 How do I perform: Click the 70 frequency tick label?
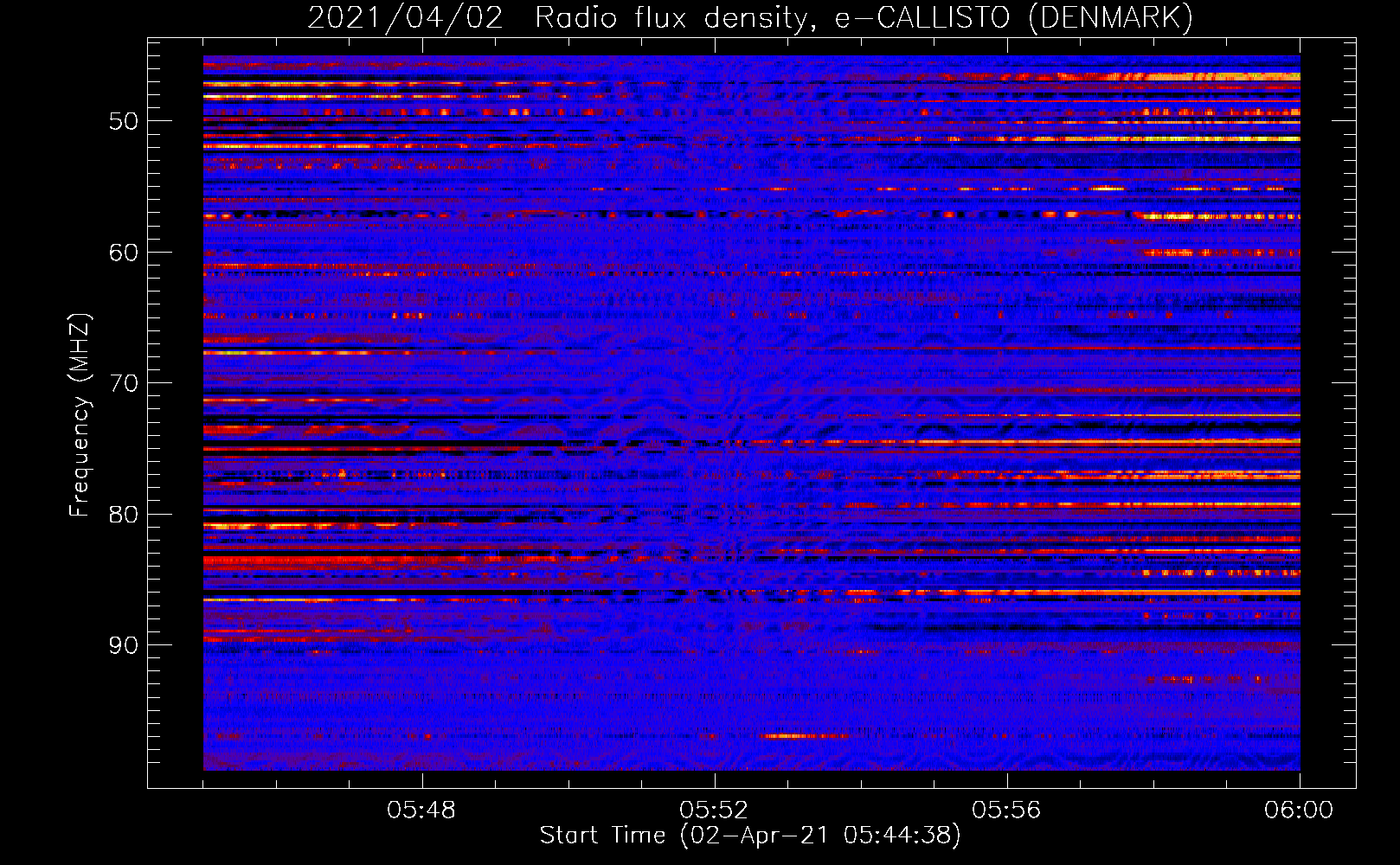coord(124,383)
